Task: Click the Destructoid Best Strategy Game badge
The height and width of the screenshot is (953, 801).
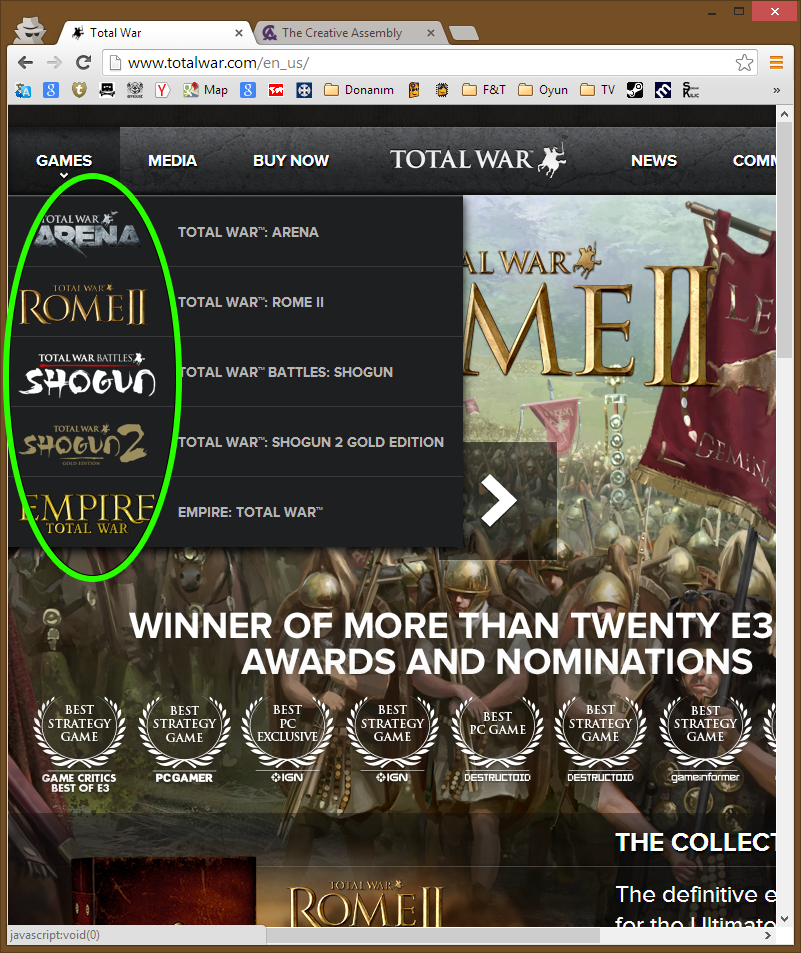Action: tap(600, 741)
